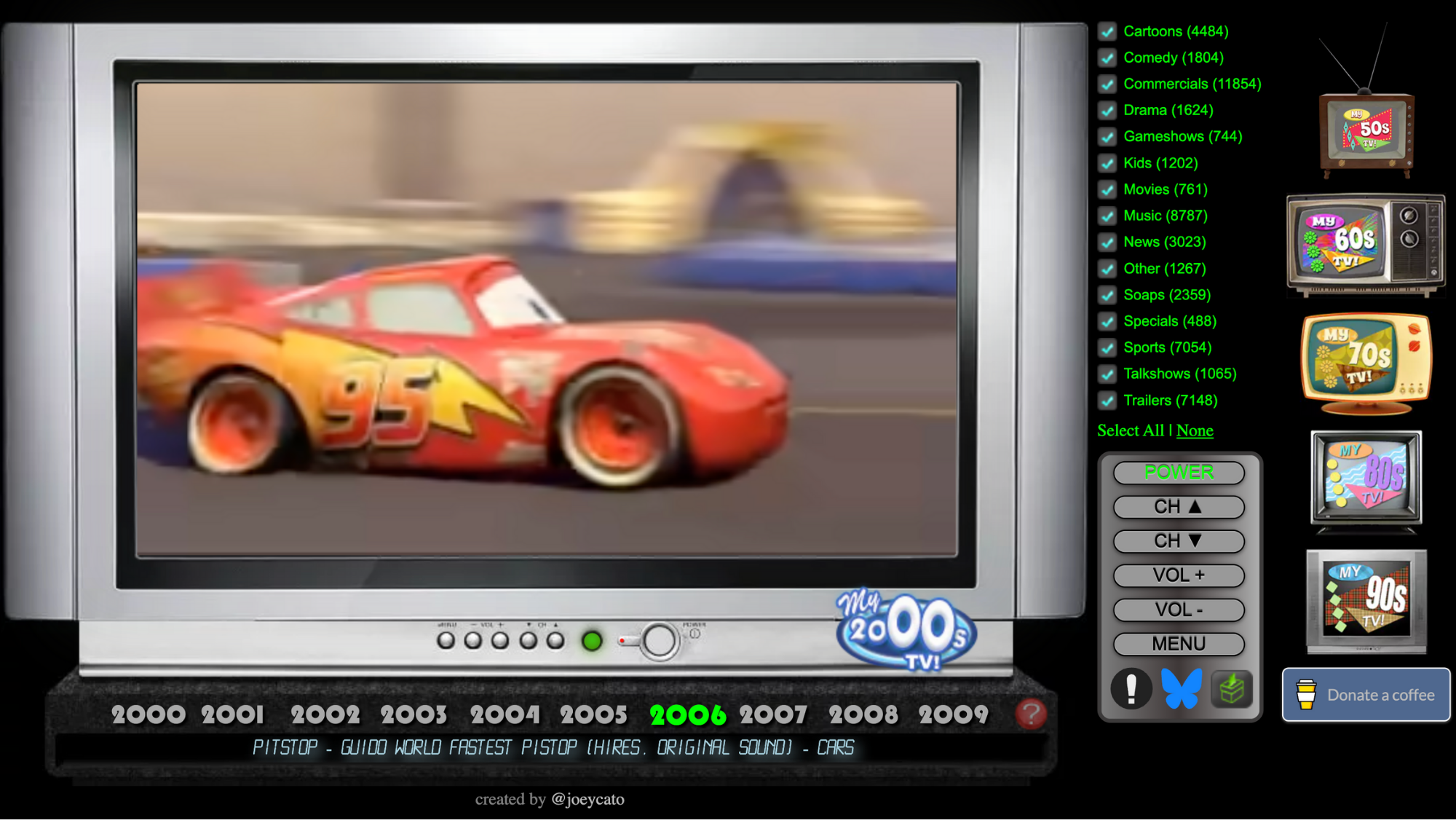This screenshot has height=823, width=1456.
Task: Click the blue butterfly Bluesky icon
Action: tap(1181, 688)
